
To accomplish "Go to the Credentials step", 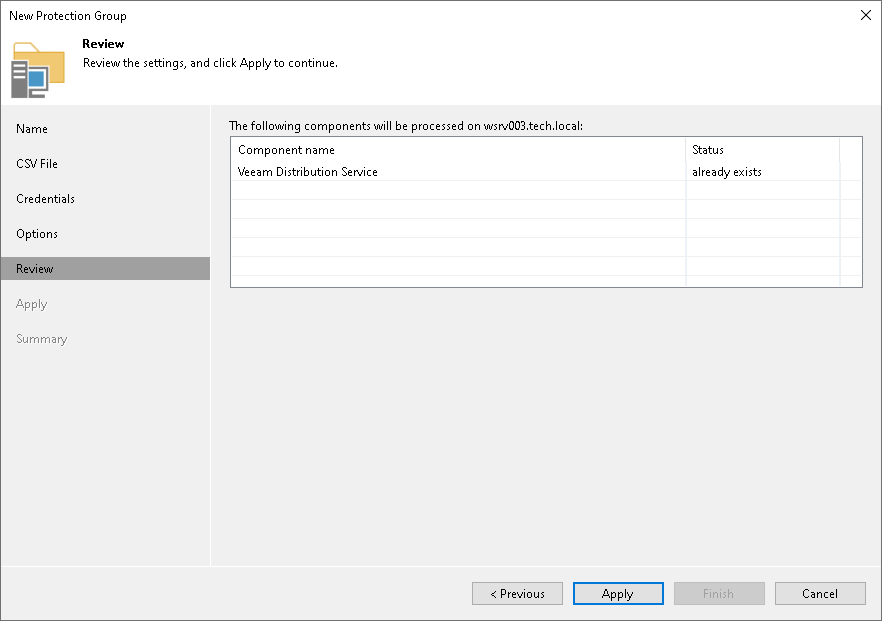I will (x=45, y=199).
